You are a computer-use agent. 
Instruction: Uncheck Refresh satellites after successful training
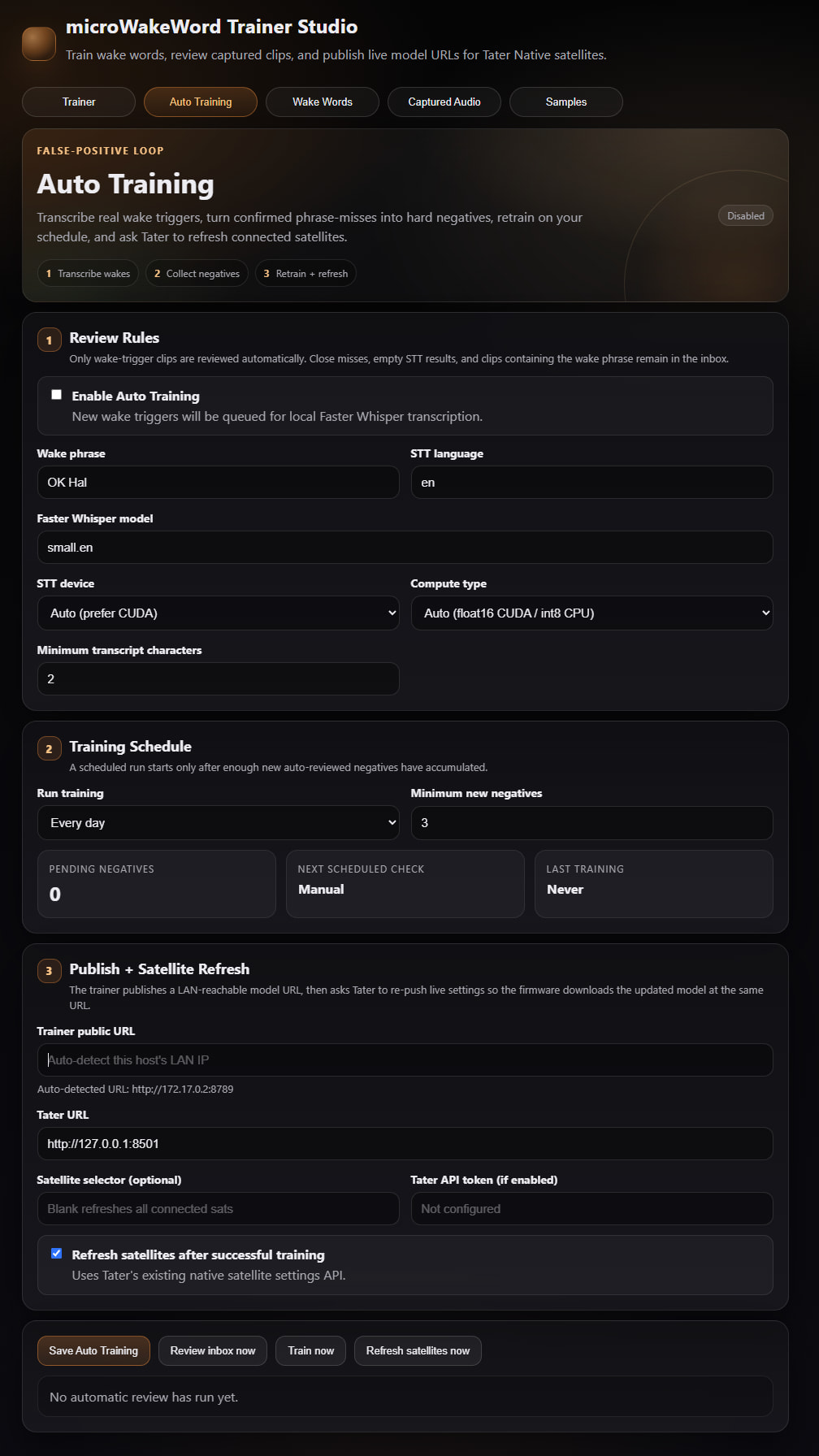(x=57, y=1254)
